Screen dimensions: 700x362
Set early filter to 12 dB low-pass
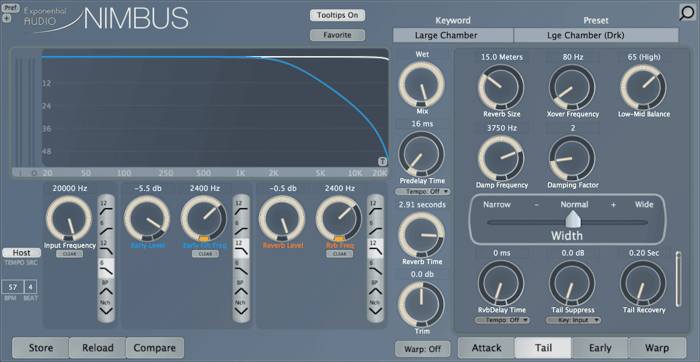point(241,248)
